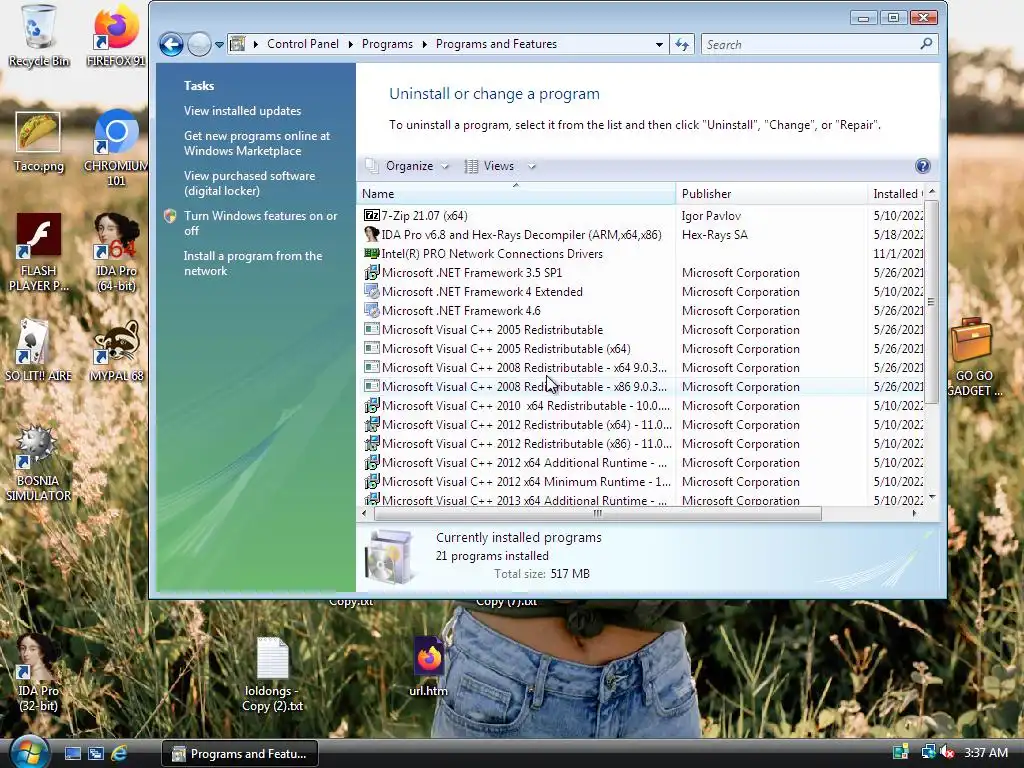Open Get new programs online link
1024x768 pixels.
[x=257, y=143]
